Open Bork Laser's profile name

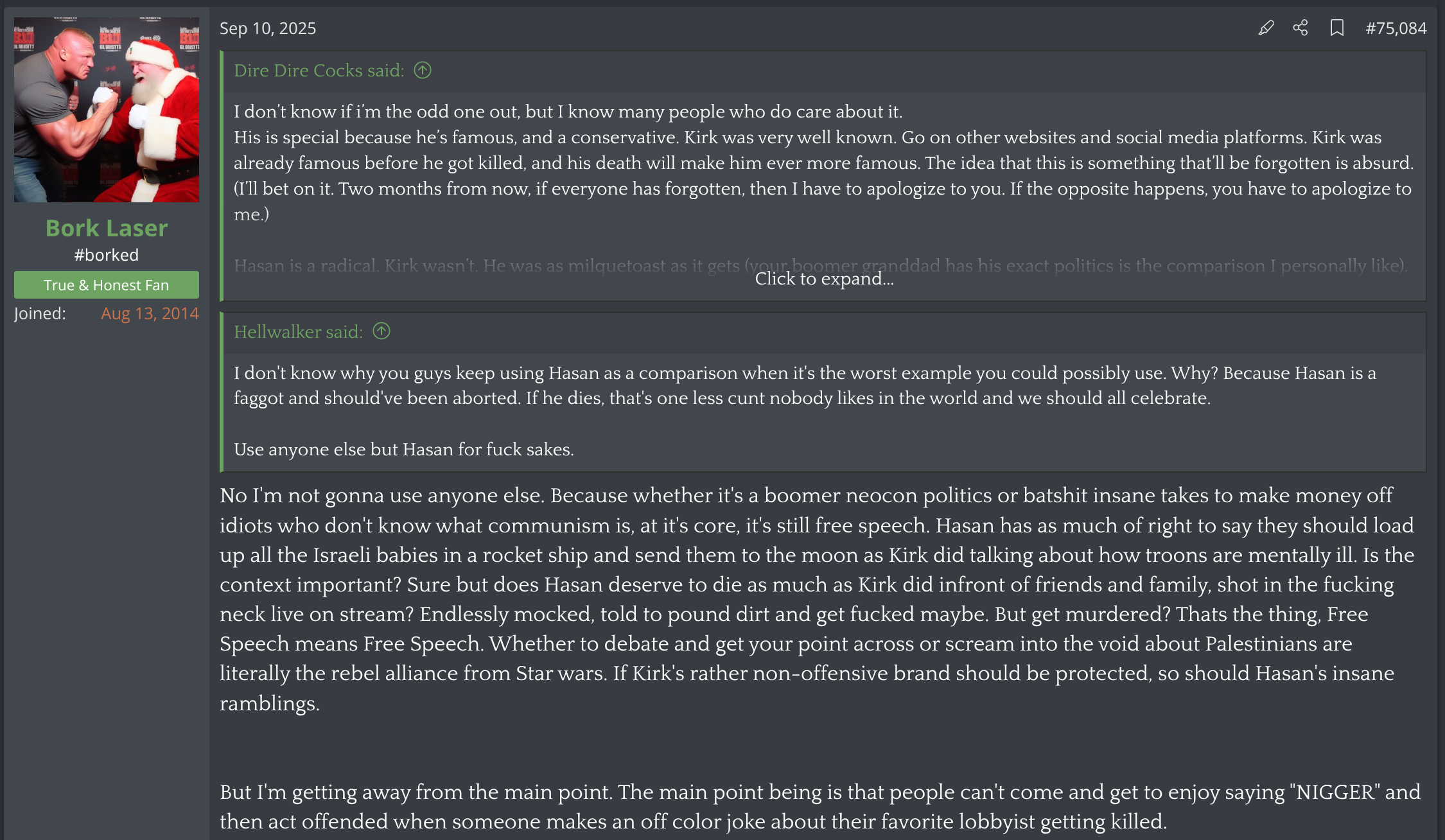pos(107,228)
